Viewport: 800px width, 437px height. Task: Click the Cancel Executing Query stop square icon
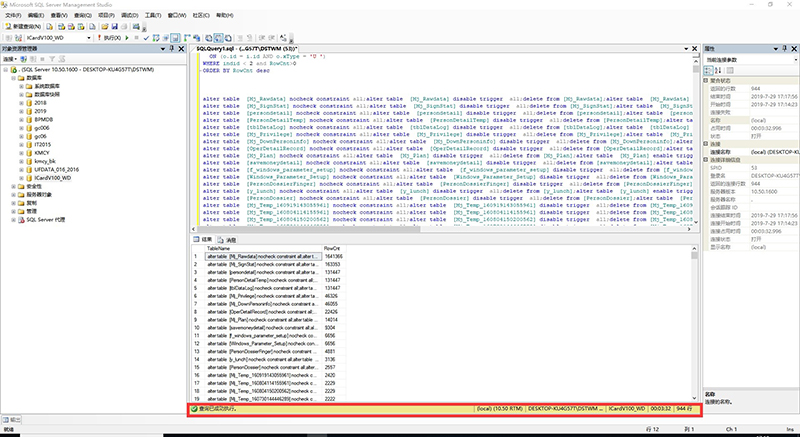coord(137,38)
